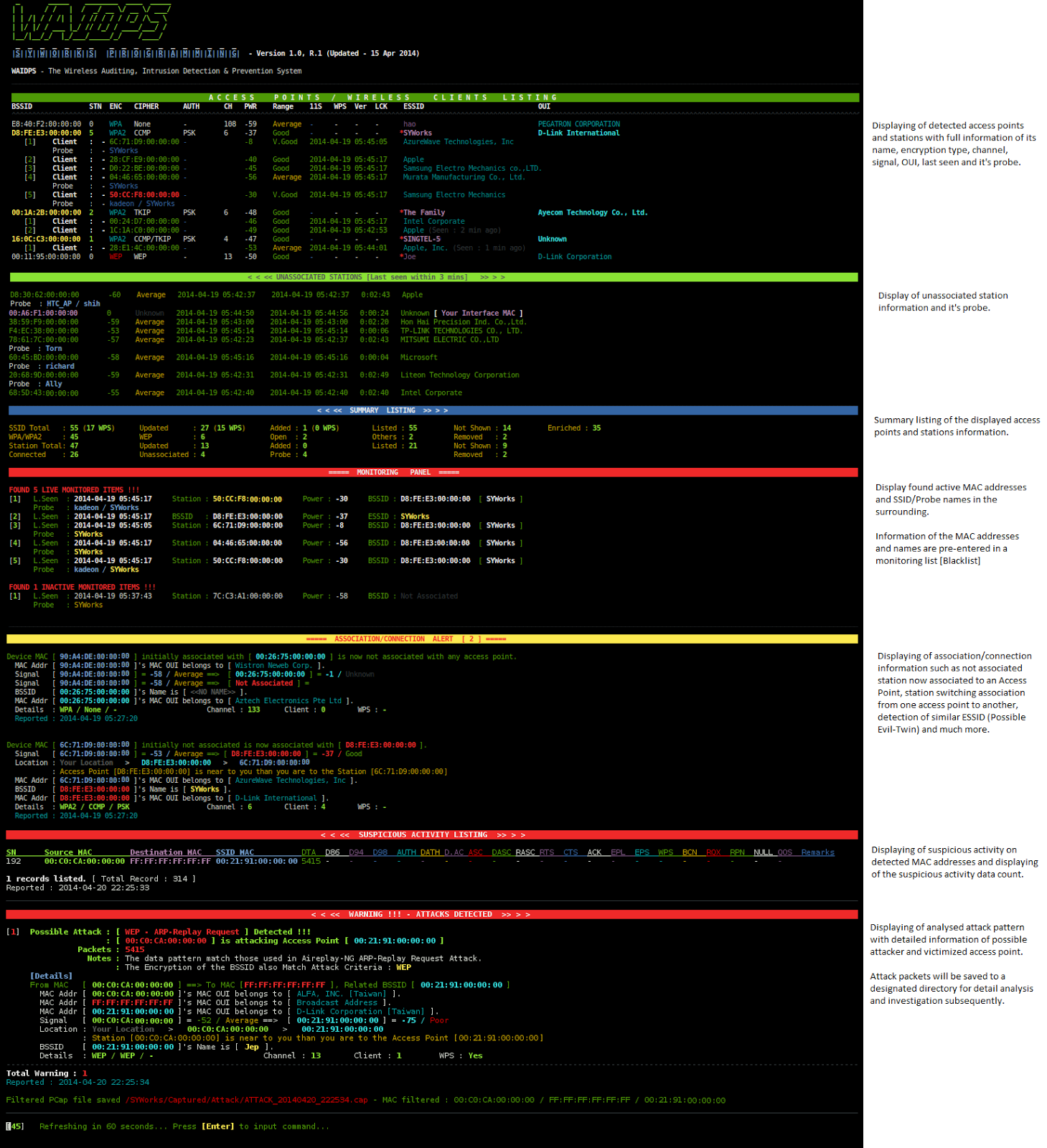Screen dimensions: 1047x1148
Task: Click the 'Enriched : 35' summary value
Action: [x=574, y=428]
